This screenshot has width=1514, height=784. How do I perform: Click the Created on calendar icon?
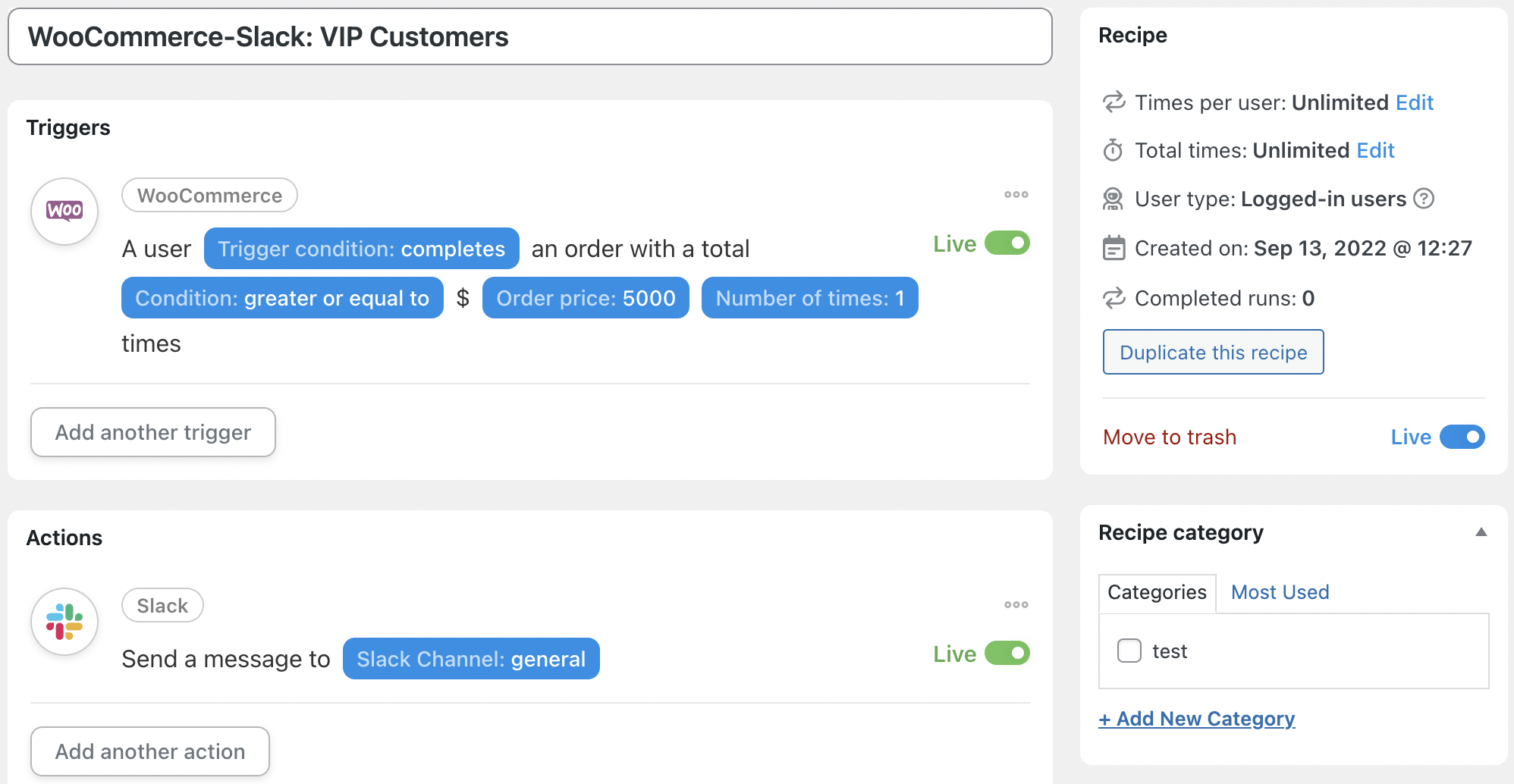click(x=1114, y=248)
